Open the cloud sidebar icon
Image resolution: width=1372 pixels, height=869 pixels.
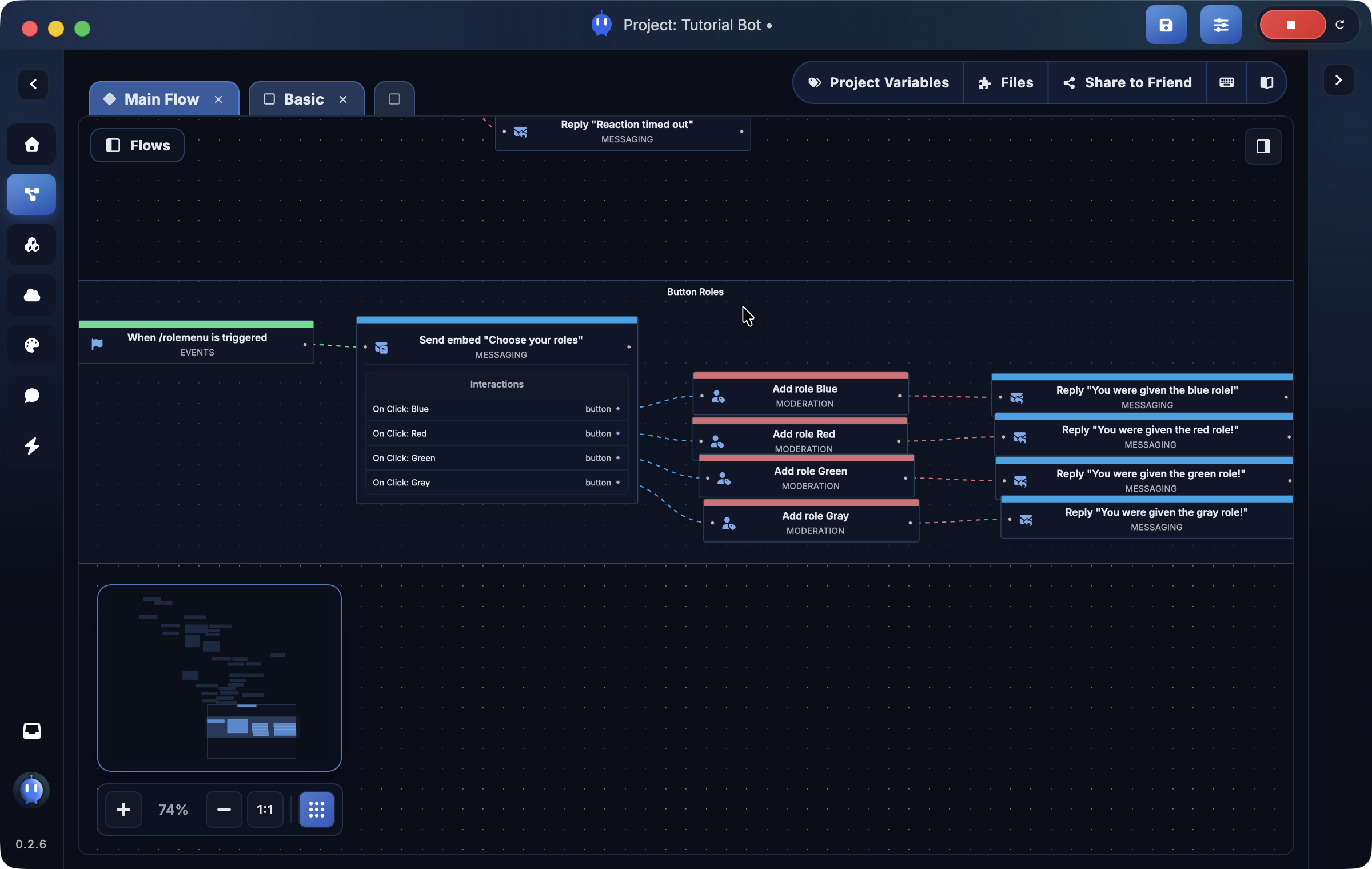(32, 295)
